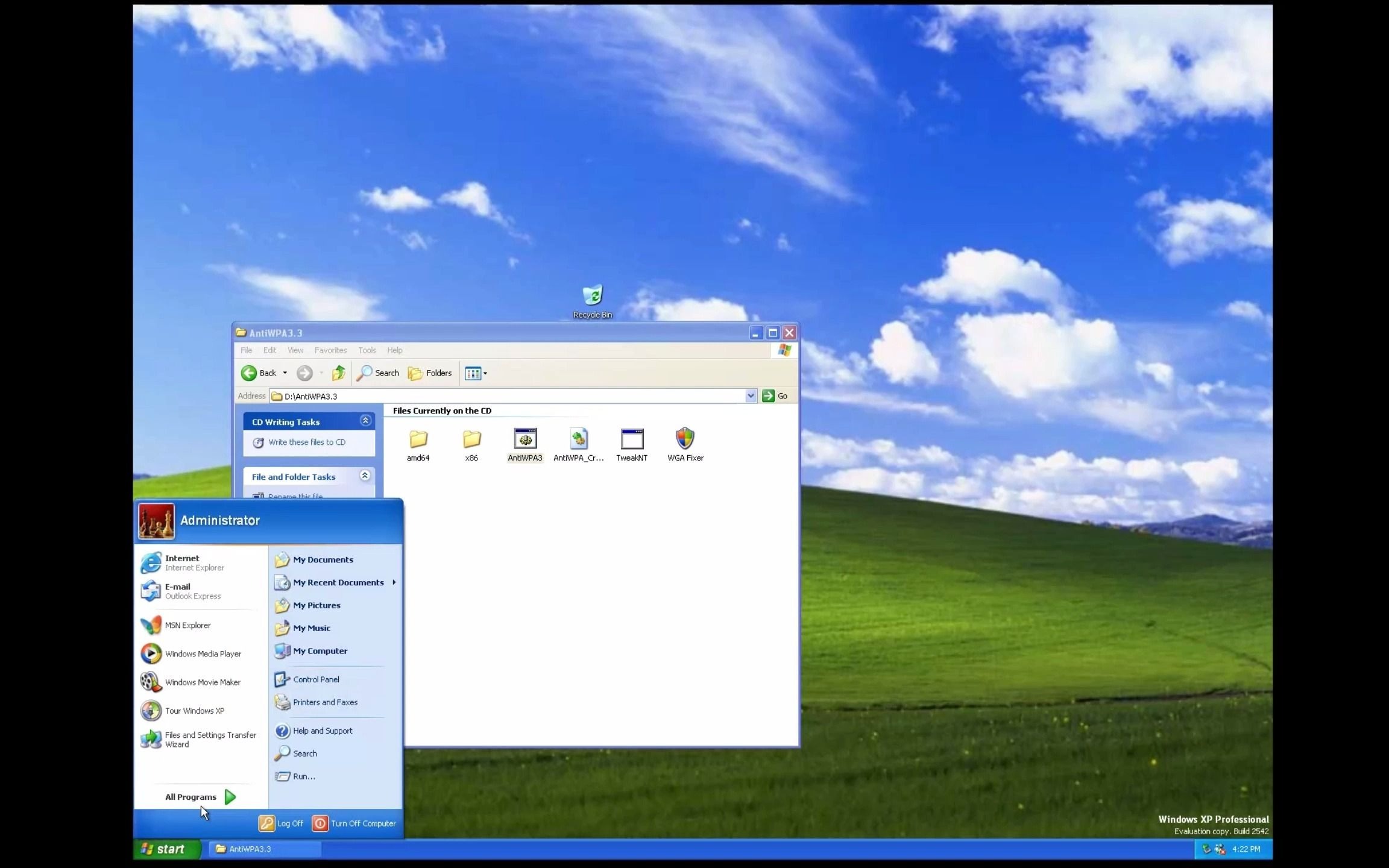Screen dimensions: 1389x868
Task: Open the Tools menu
Action: [367, 350]
